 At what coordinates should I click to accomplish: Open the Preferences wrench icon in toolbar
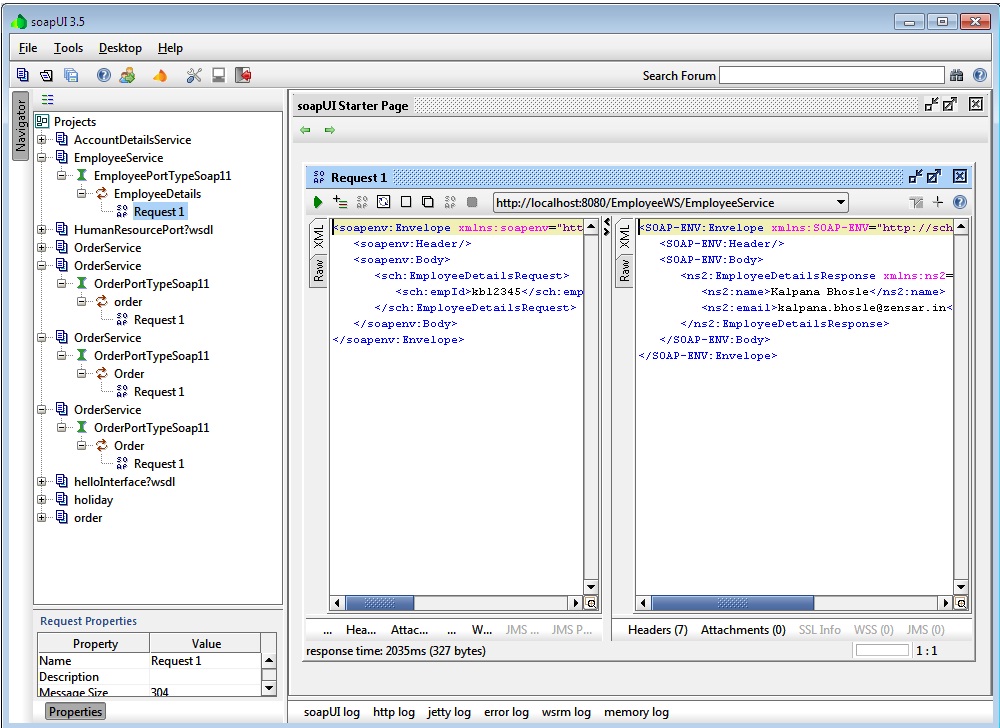tap(194, 75)
